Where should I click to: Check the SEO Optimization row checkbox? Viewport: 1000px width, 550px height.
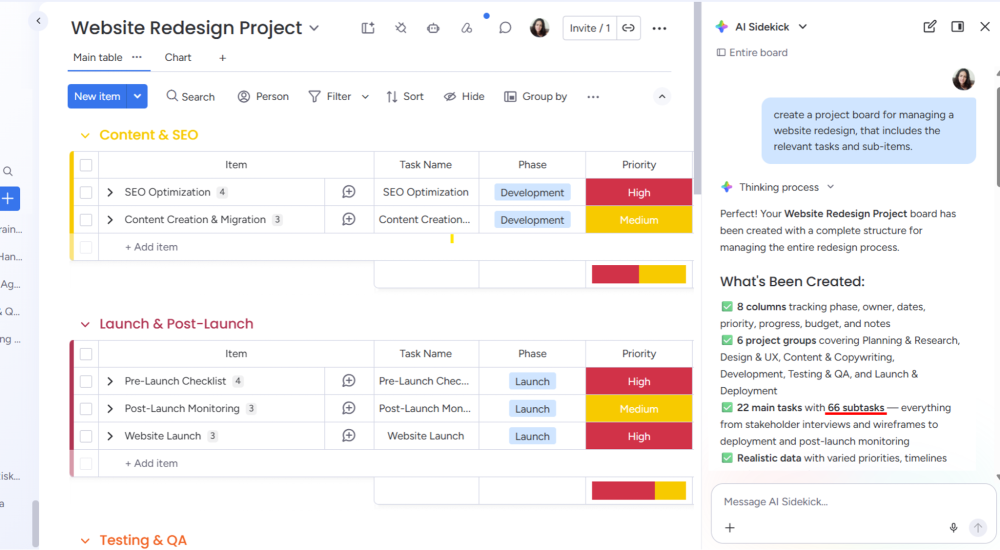86,192
